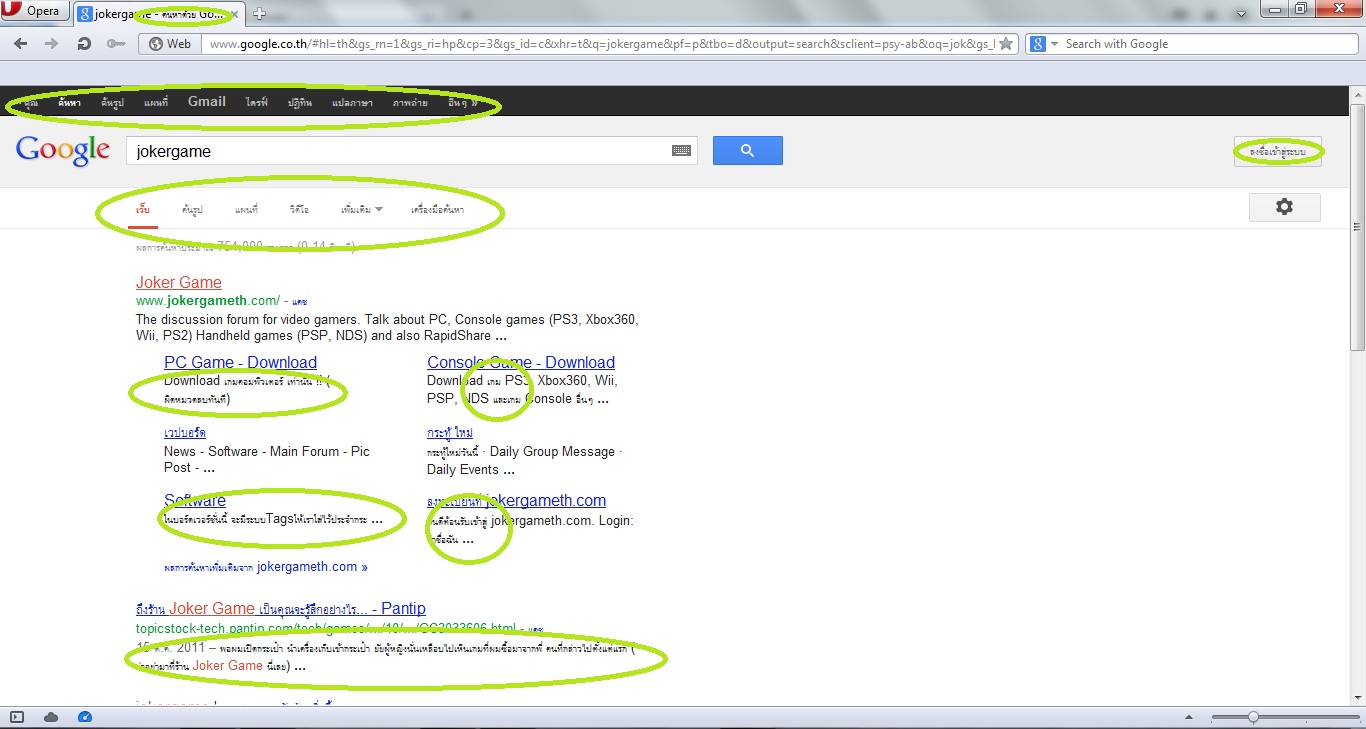The image size is (1366, 729).
Task: Click the green www.jokergameth.com URL text
Action: click(x=208, y=300)
